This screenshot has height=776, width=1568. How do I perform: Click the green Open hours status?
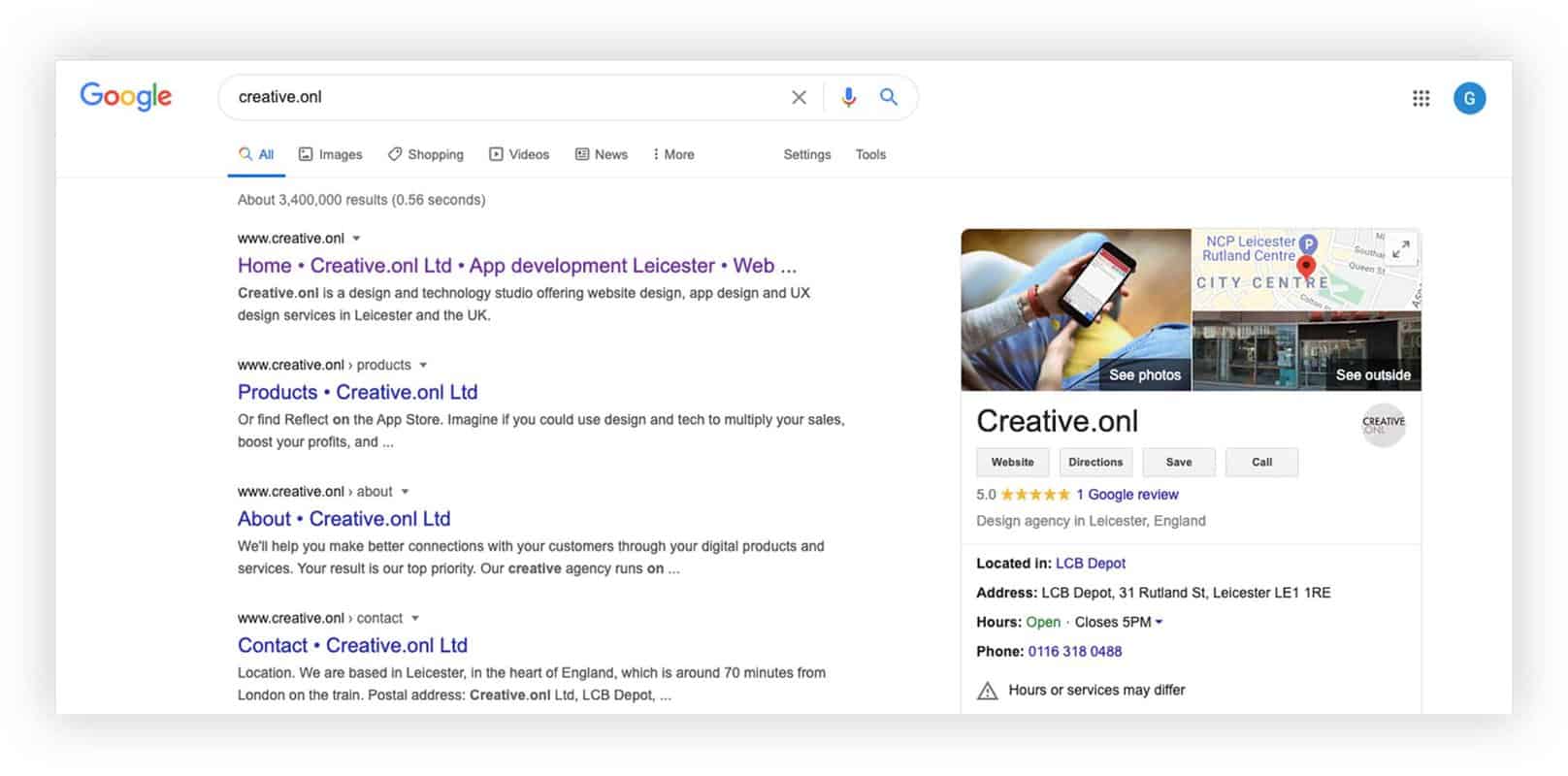pyautogui.click(x=1043, y=623)
